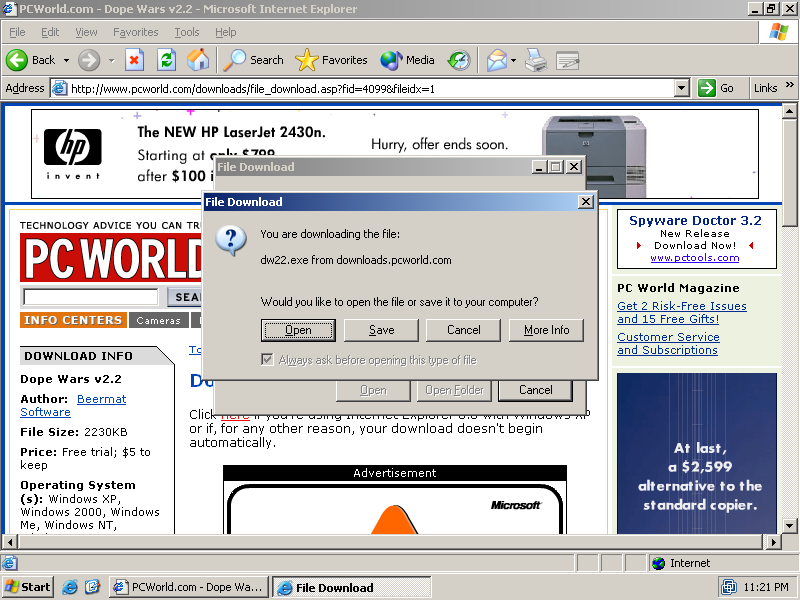
Task: Click the vertical scrollbar up arrow
Action: [789, 111]
